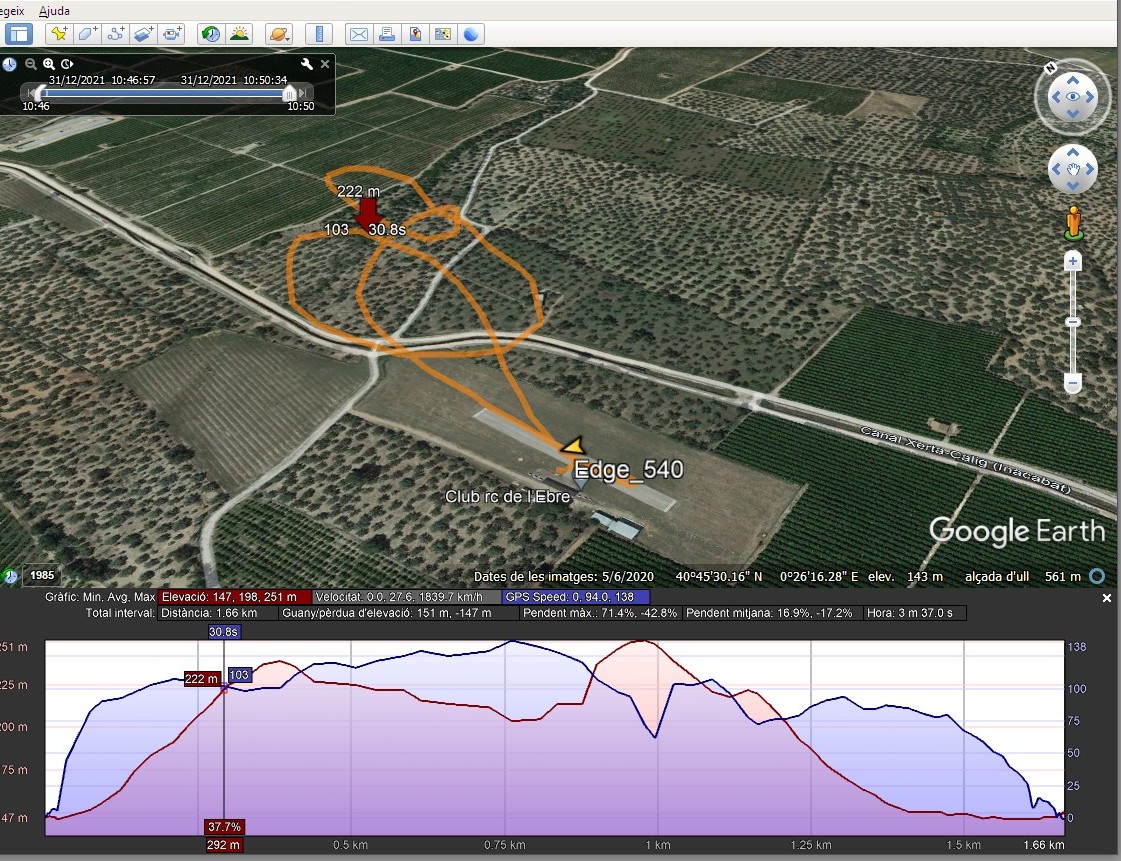Click the 1985 historical imagery year
Viewport: 1121px width, 861px height.
[41, 576]
